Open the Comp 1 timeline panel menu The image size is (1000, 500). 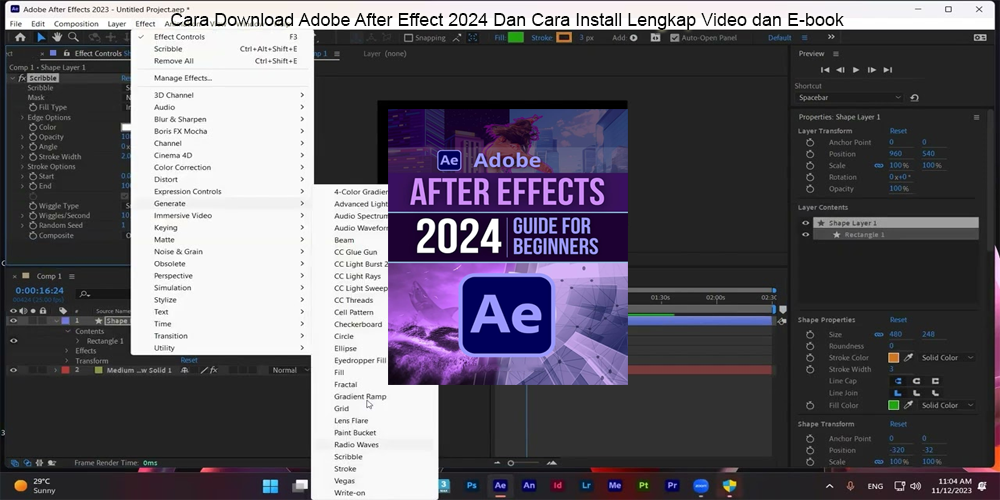click(72, 276)
